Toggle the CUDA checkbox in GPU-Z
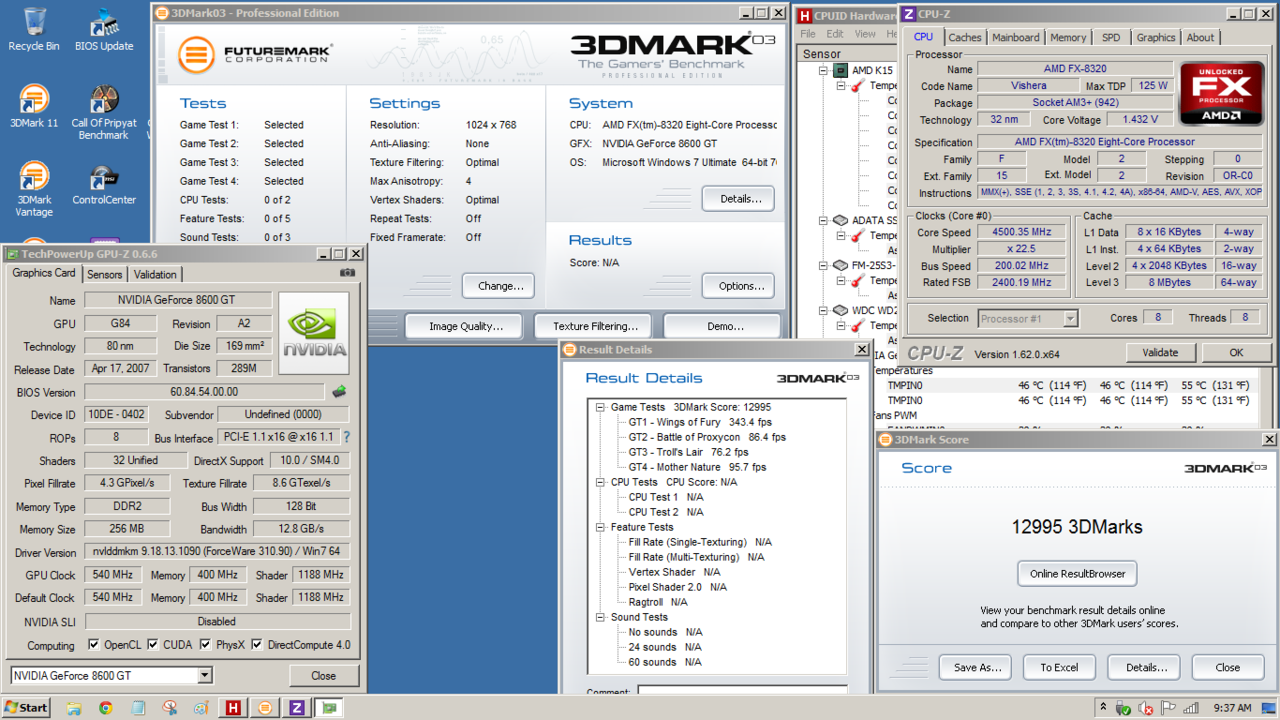 (x=153, y=645)
